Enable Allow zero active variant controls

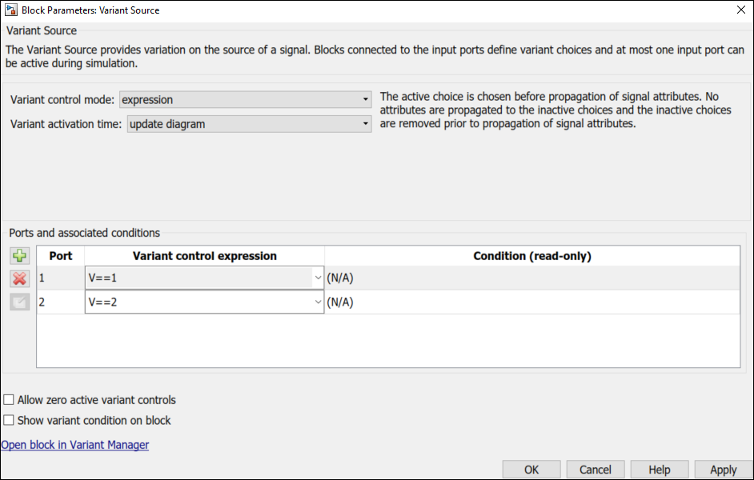9,400
